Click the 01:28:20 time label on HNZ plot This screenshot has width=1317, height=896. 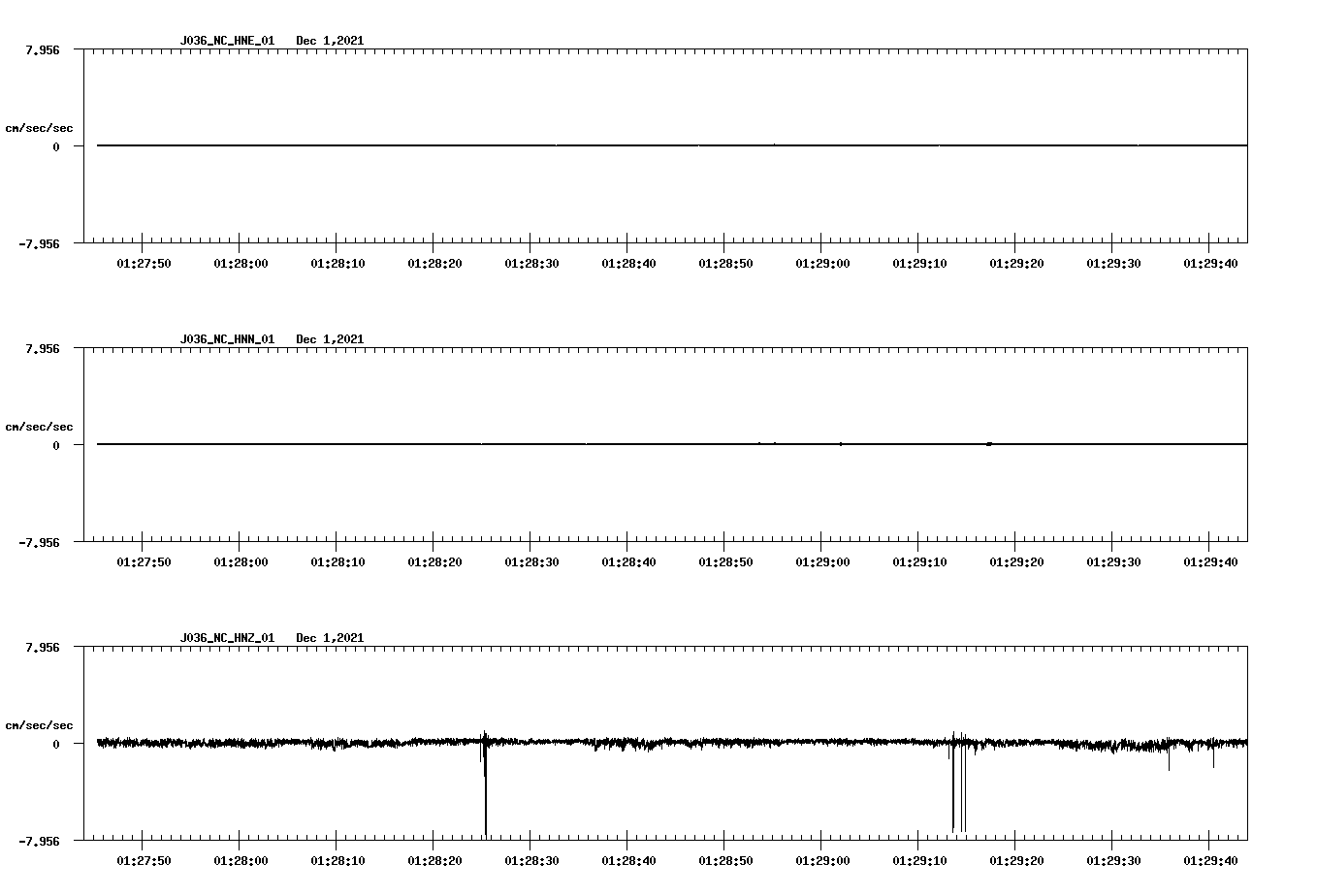tap(434, 861)
